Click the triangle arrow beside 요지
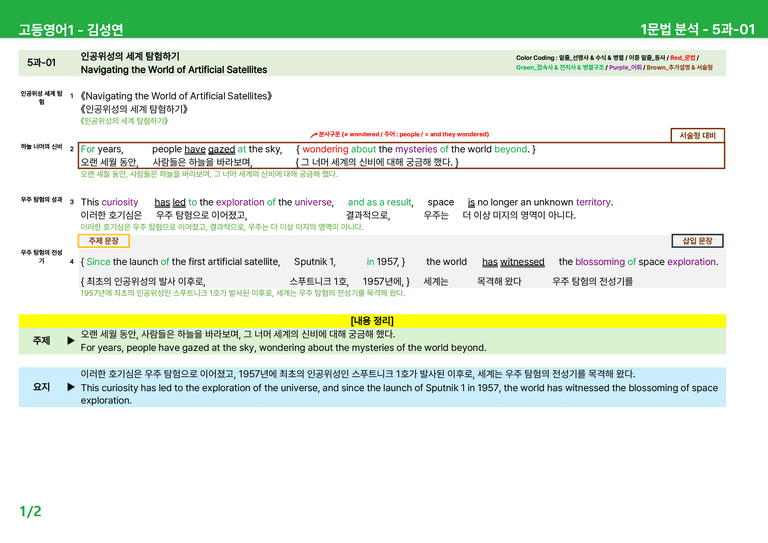This screenshot has width=768, height=543. [71, 387]
